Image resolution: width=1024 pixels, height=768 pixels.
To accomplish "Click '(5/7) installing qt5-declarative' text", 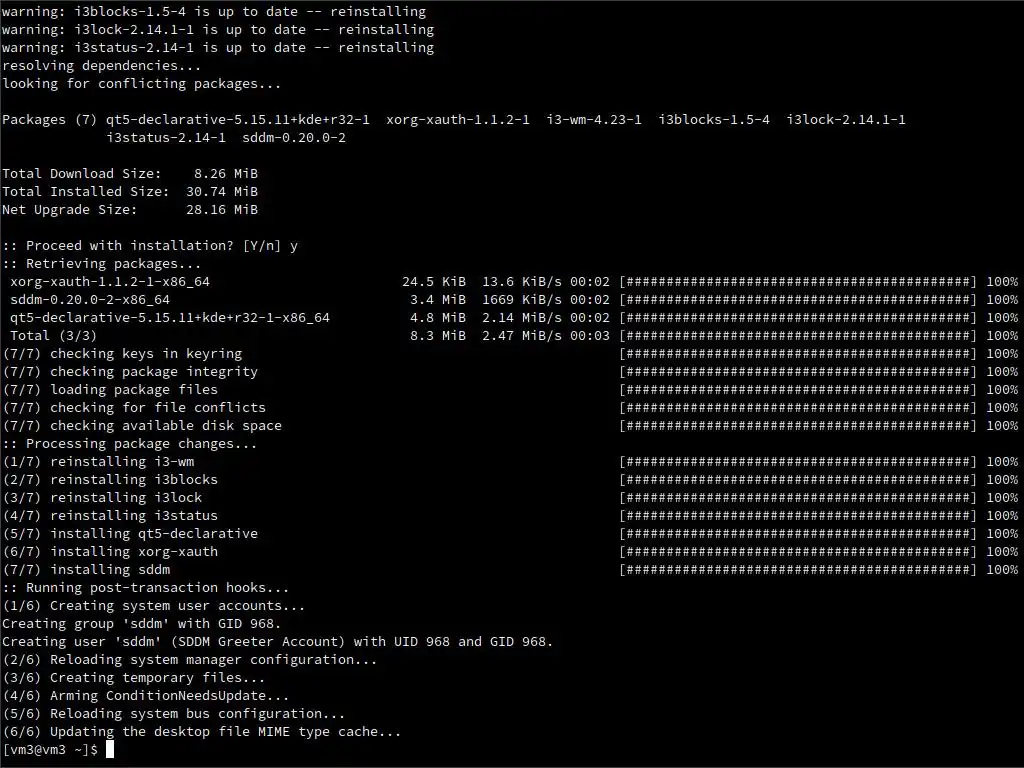I will (x=130, y=534).
